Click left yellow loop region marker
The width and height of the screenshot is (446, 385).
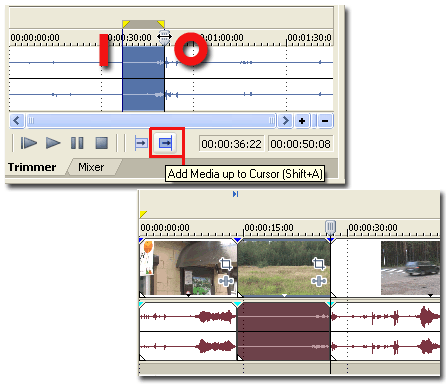[126, 24]
